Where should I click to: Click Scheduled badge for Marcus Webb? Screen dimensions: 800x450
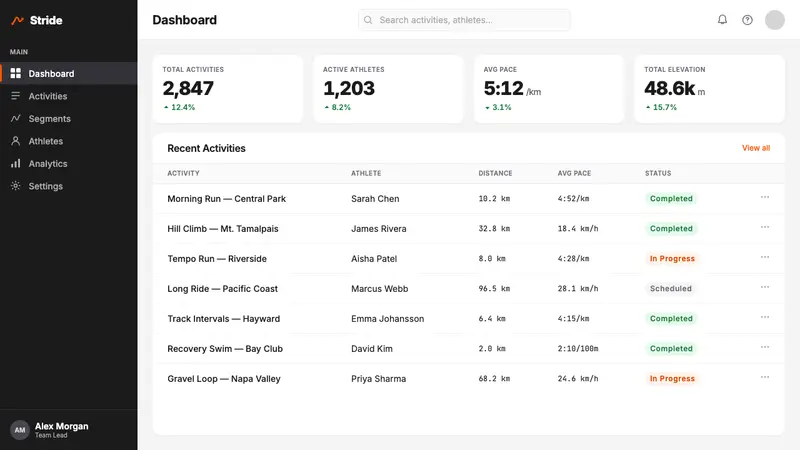tap(670, 289)
